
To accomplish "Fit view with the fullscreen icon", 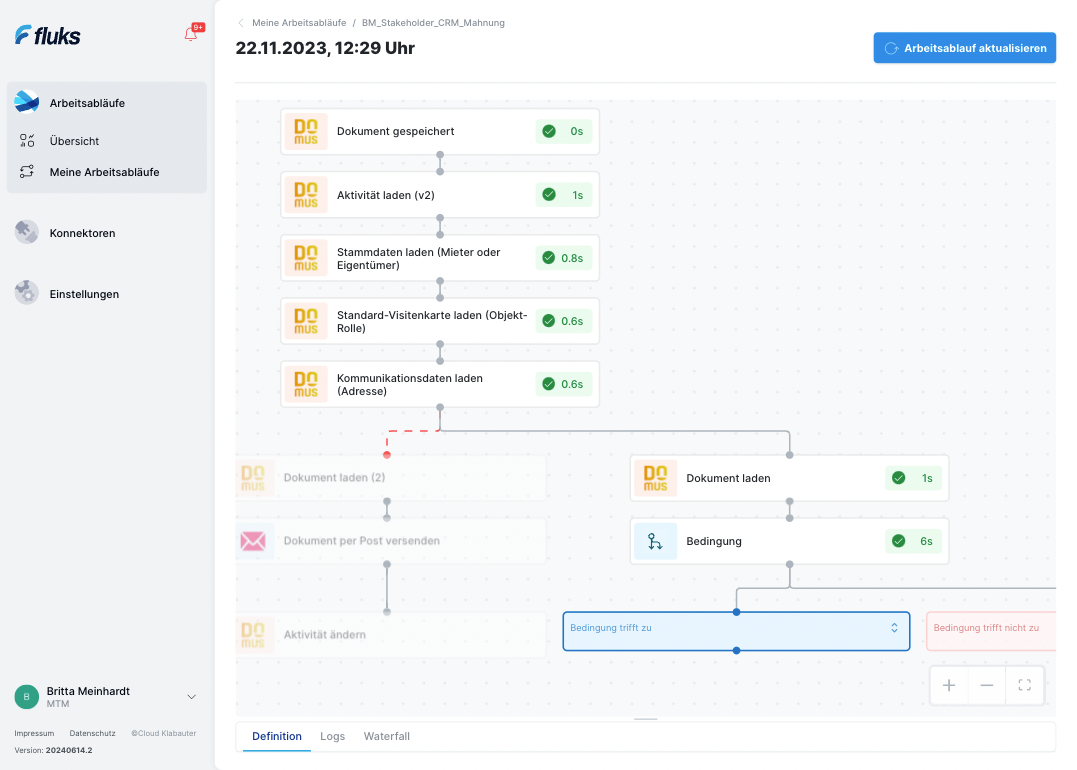I will (1025, 685).
